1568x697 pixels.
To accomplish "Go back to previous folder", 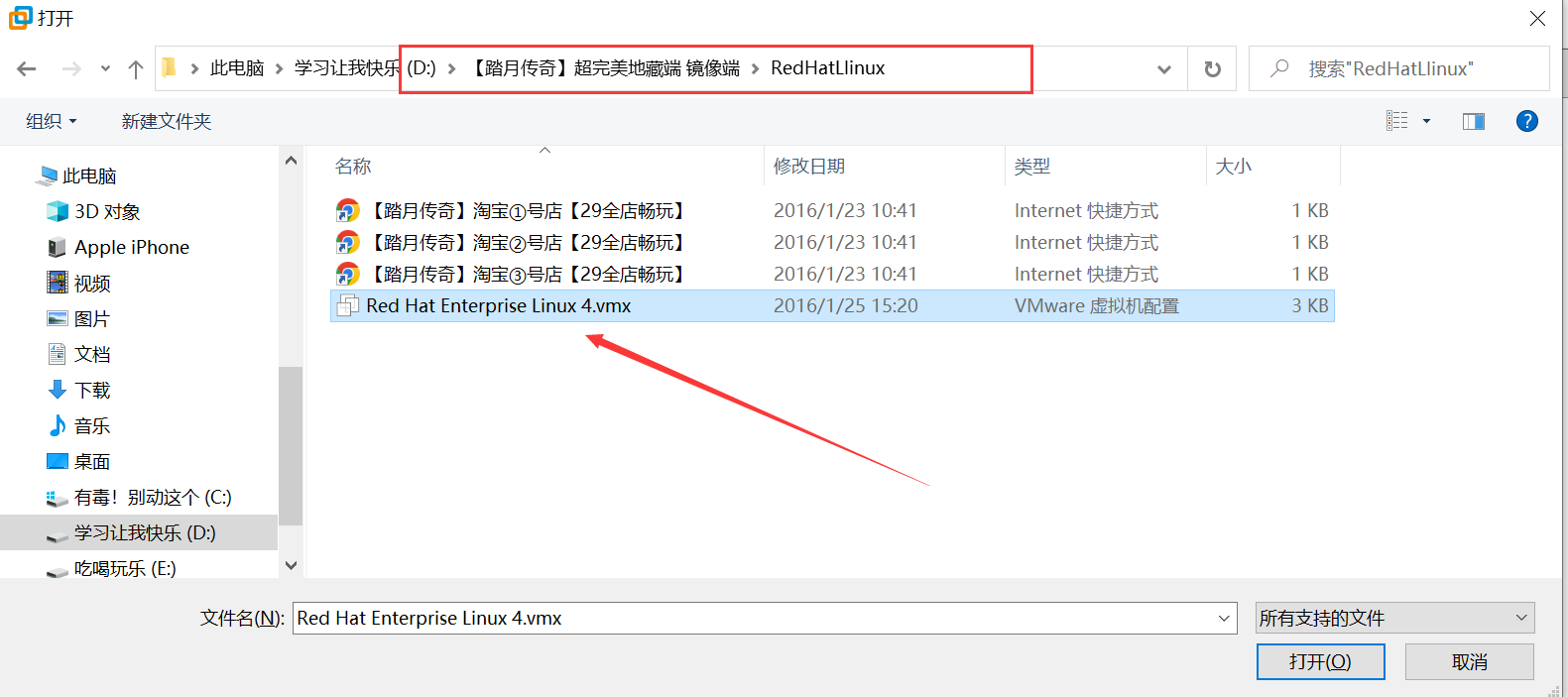I will [x=27, y=68].
